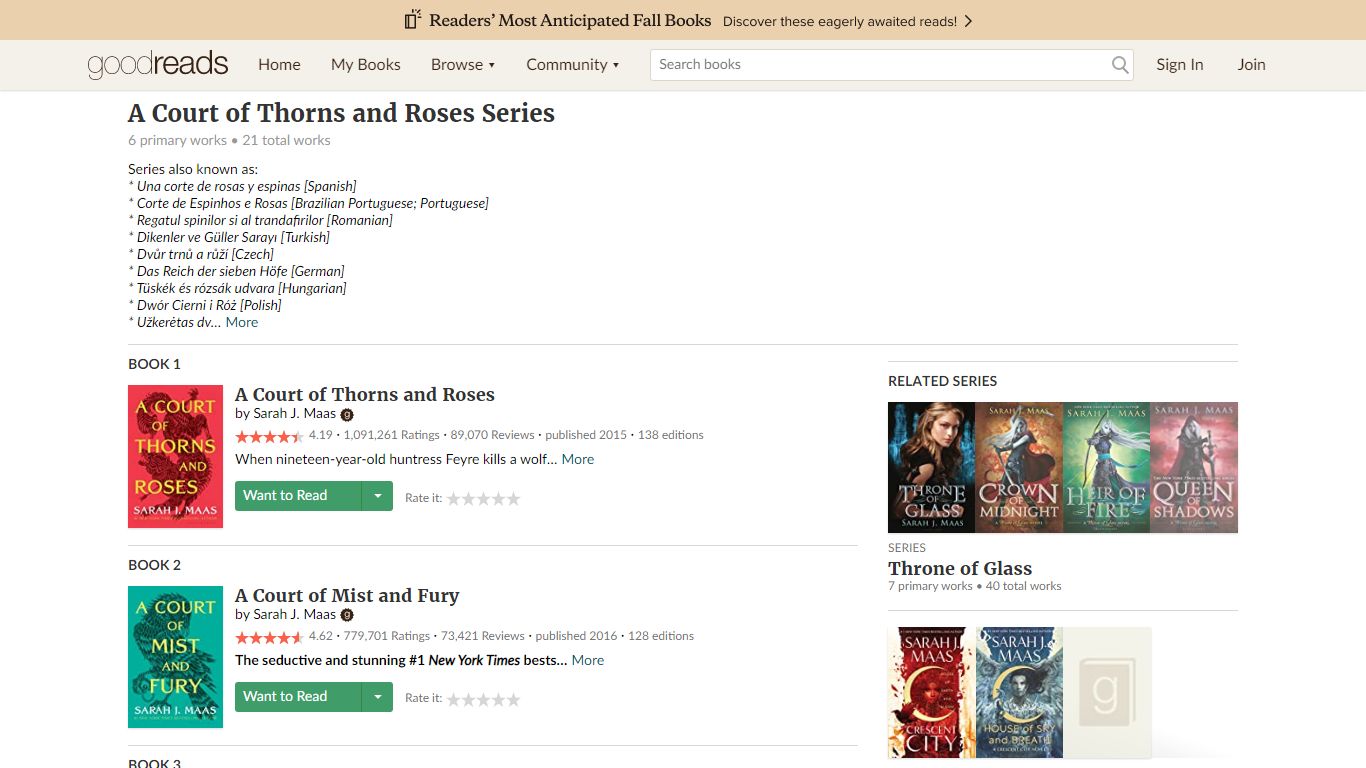Click 'Das Reich der sieben Höfe [German]' line
The image size is (1366, 768).
click(237, 271)
